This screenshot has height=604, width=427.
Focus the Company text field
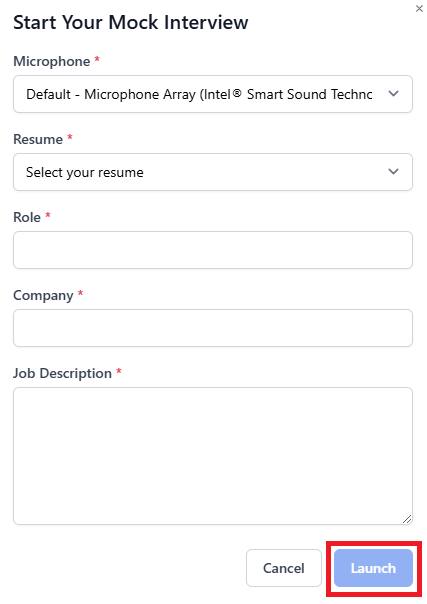213,328
